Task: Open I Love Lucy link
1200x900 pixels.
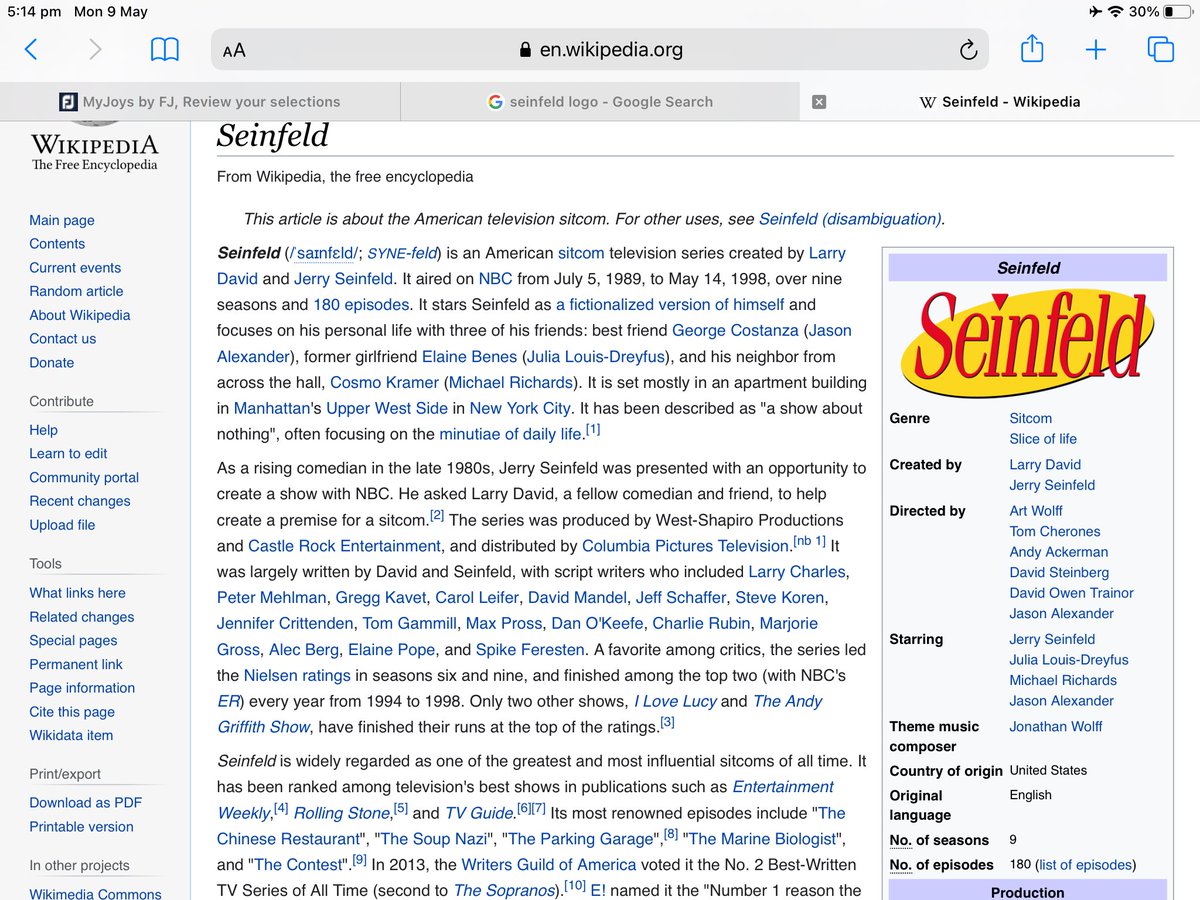Action: 675,702
